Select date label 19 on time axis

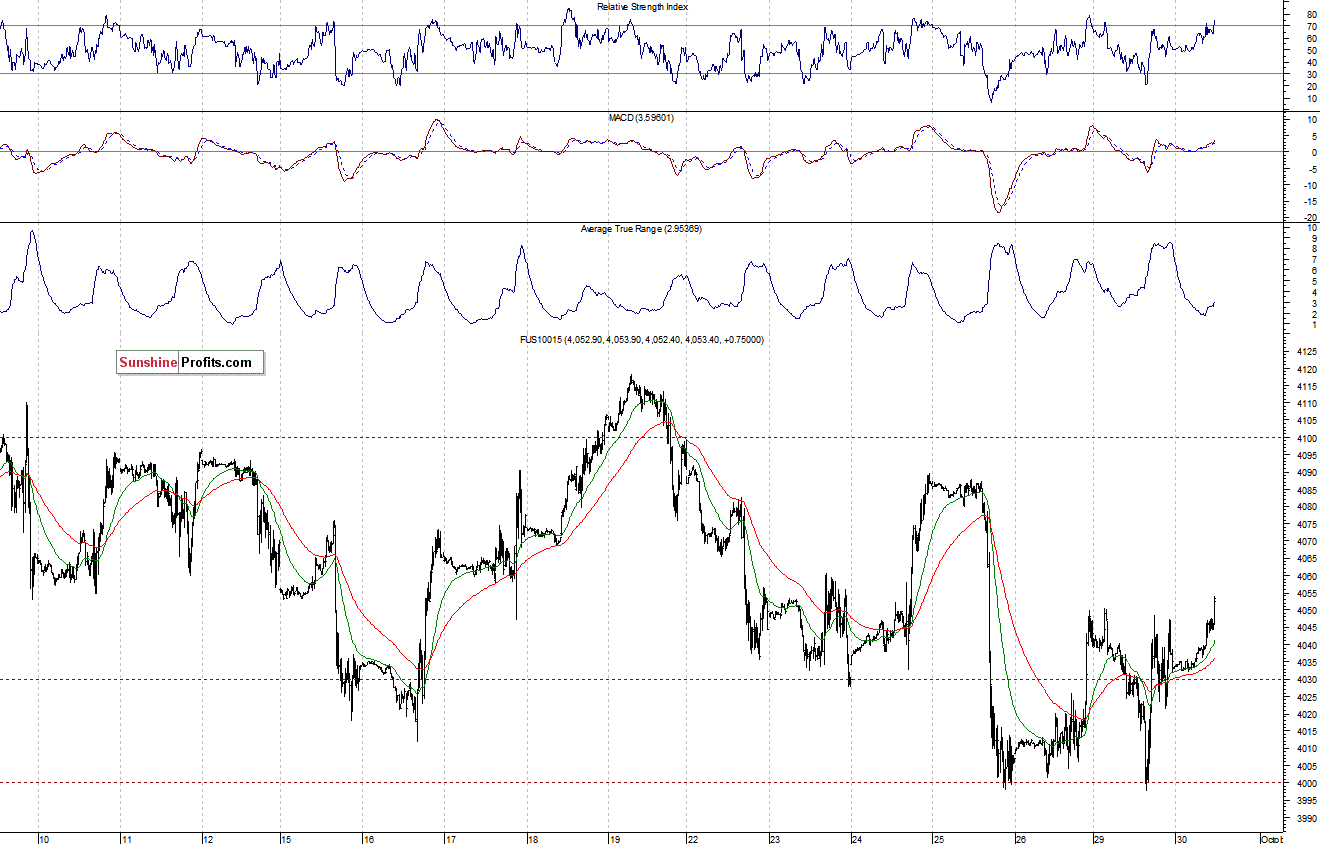[x=613, y=838]
